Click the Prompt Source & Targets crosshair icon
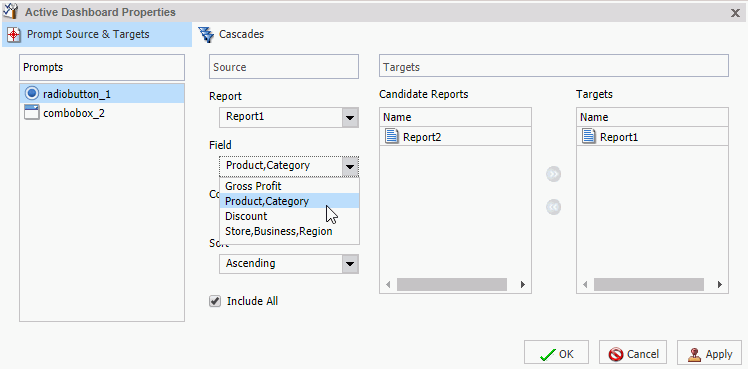The width and height of the screenshot is (748, 369). pyautogui.click(x=14, y=34)
